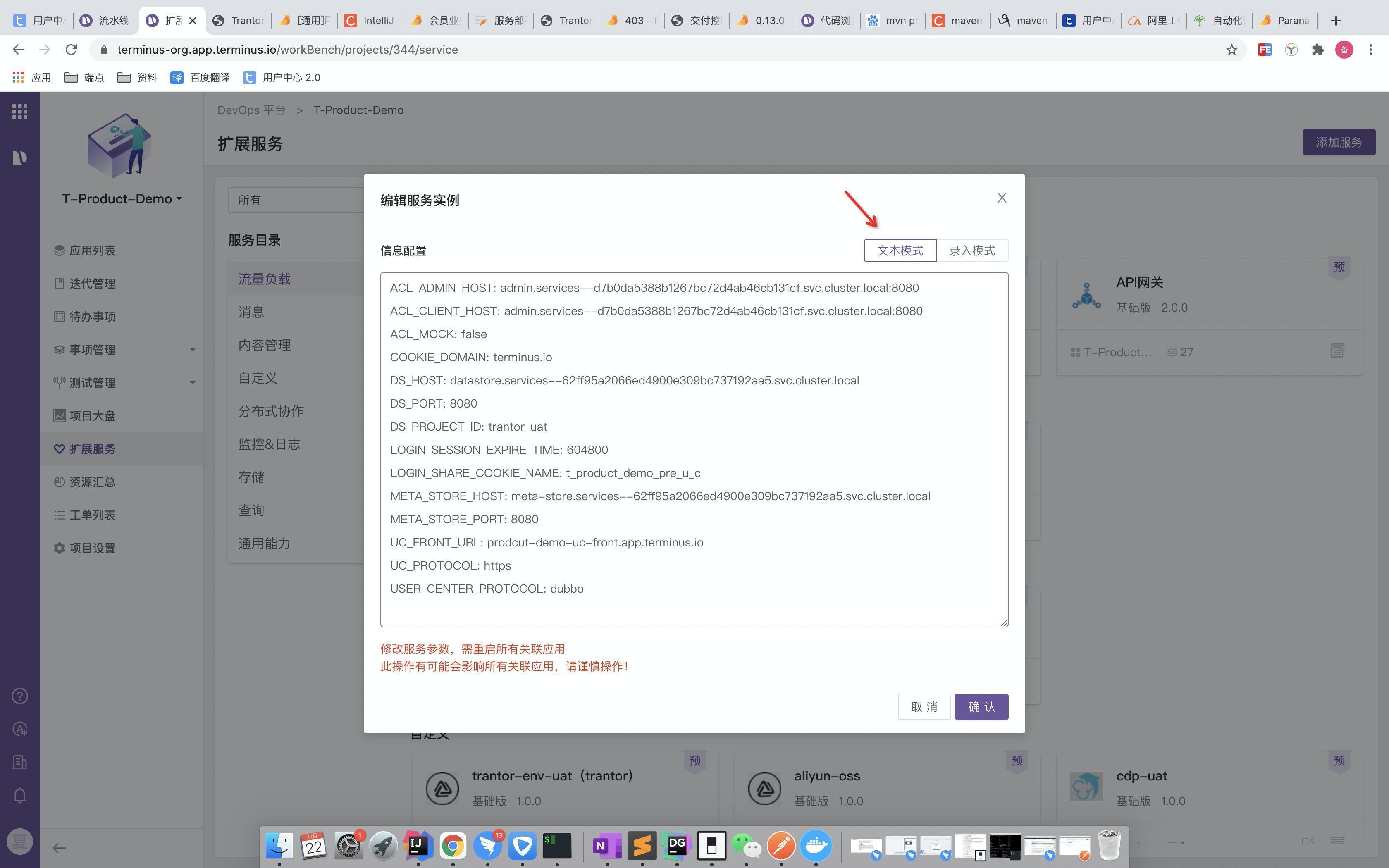Click the aliyun-oss service icon
This screenshot has height=868, width=1389.
(x=764, y=788)
